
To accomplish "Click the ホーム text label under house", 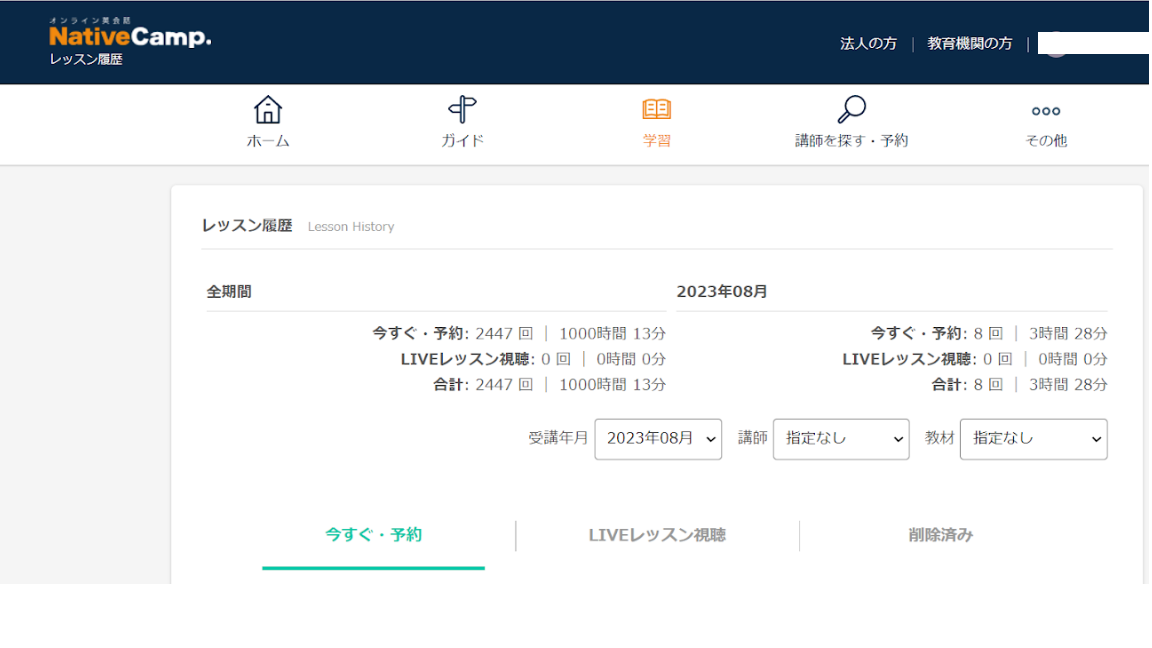I will (268, 141).
